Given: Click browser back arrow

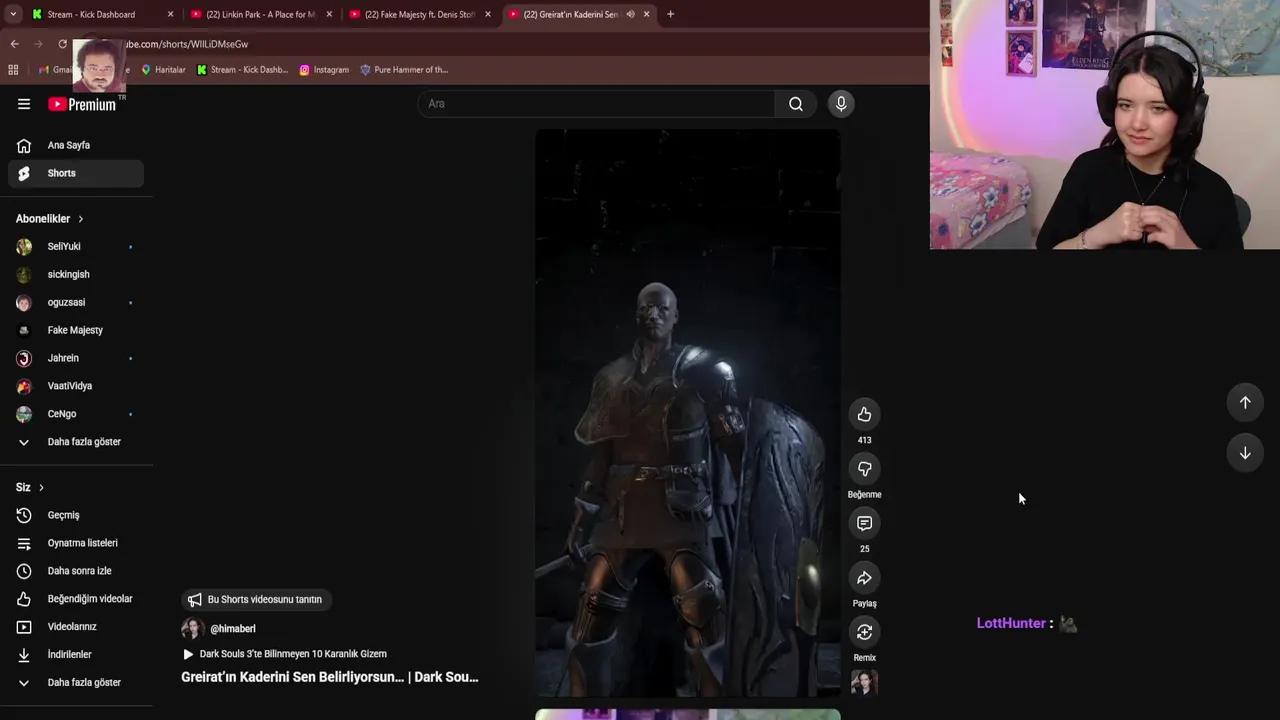Looking at the screenshot, I should (14, 44).
